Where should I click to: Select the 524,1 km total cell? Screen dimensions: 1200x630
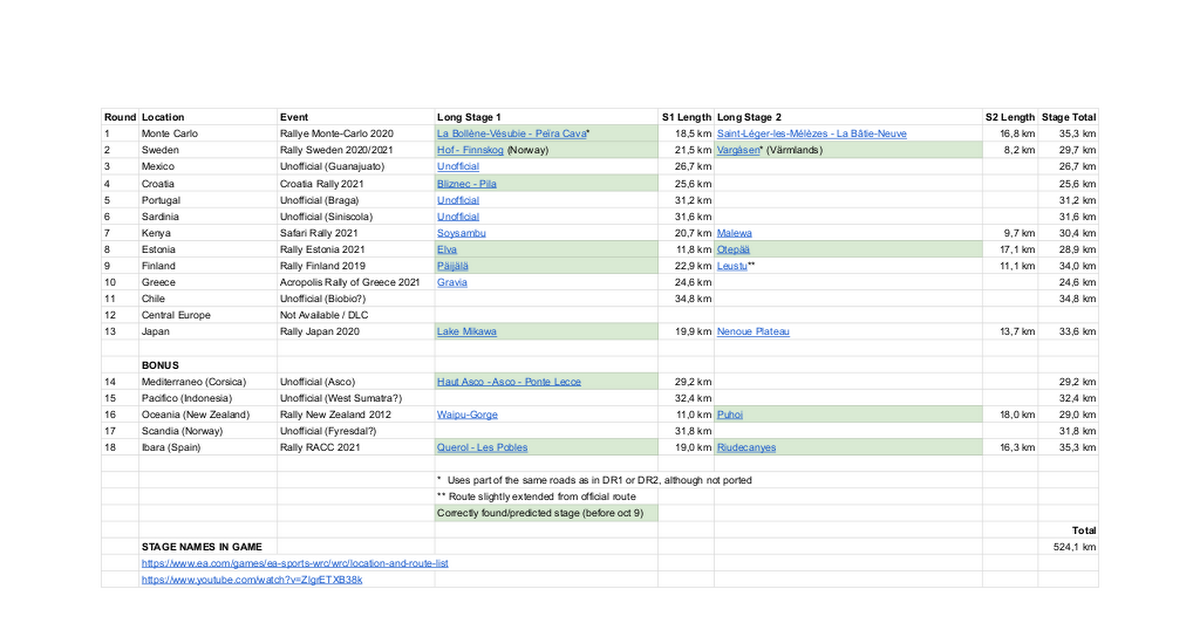click(x=1068, y=547)
